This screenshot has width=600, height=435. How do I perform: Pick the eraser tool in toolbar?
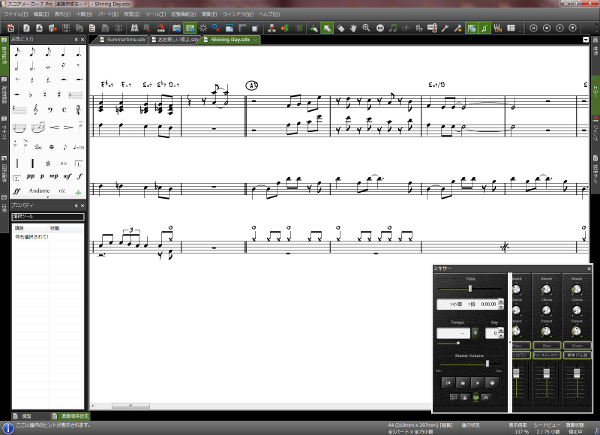[340, 28]
